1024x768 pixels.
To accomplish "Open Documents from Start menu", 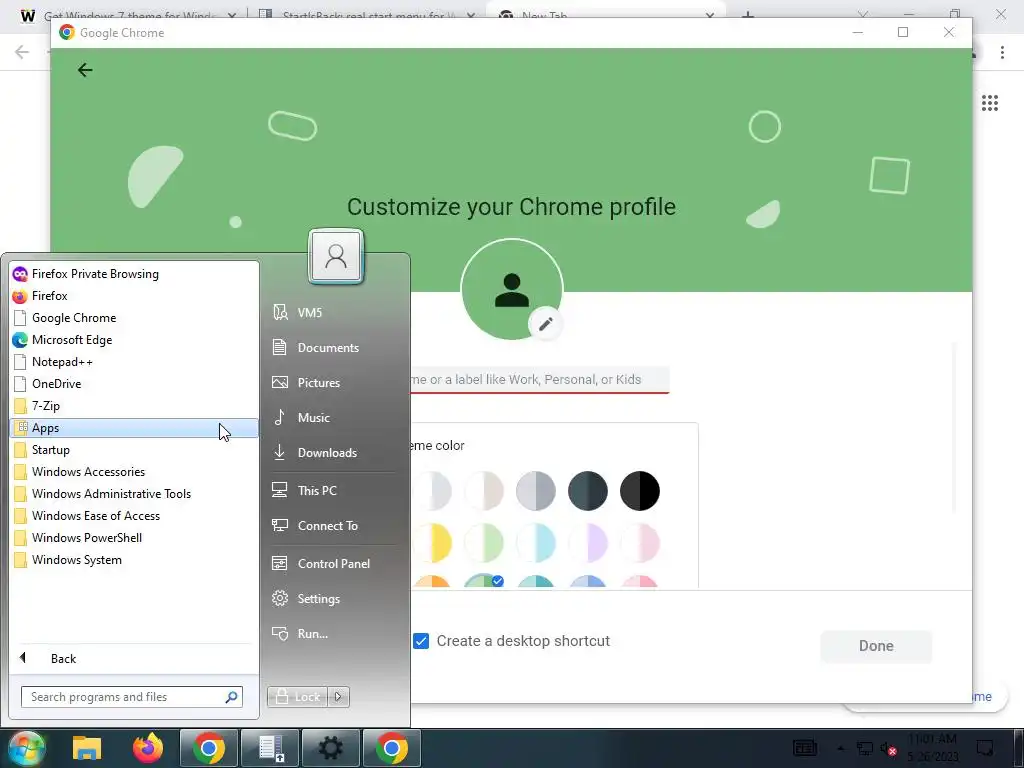I will [x=334, y=347].
